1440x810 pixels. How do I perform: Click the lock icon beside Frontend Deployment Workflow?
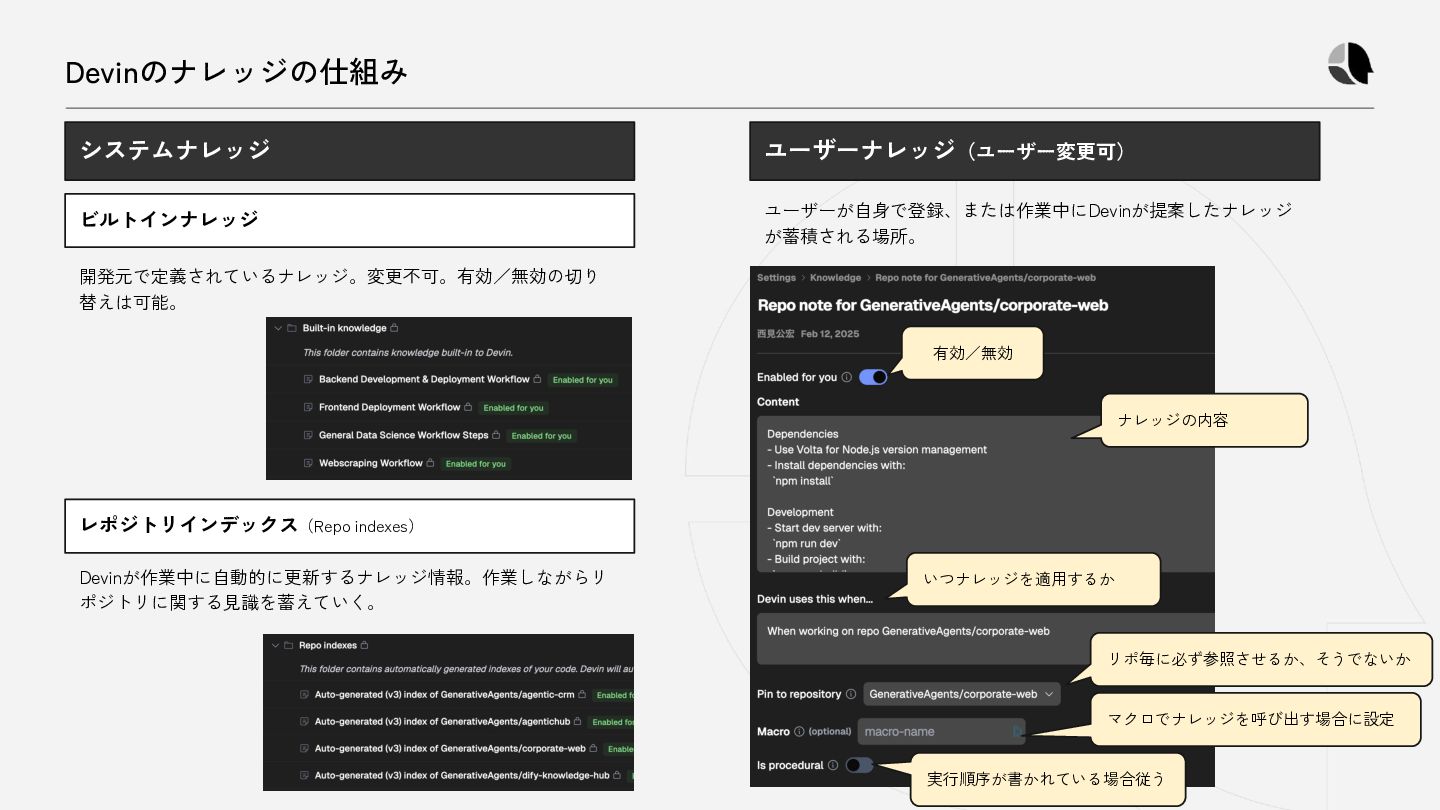(468, 408)
